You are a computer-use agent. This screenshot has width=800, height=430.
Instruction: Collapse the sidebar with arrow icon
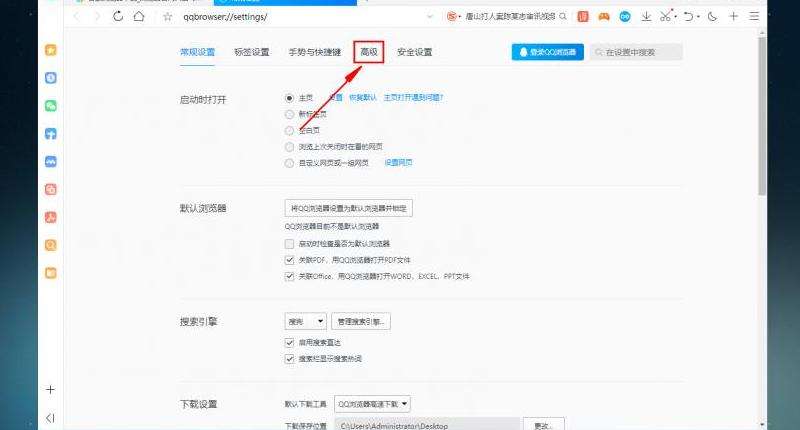pyautogui.click(x=50, y=418)
